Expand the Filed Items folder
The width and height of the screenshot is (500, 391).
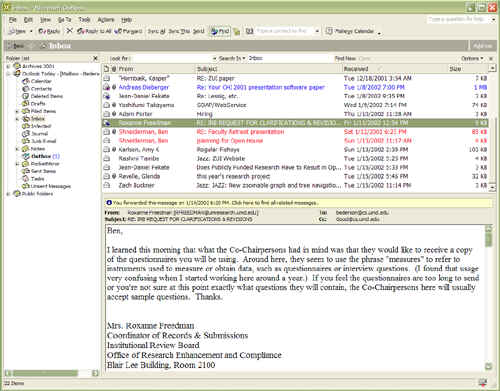point(17,111)
